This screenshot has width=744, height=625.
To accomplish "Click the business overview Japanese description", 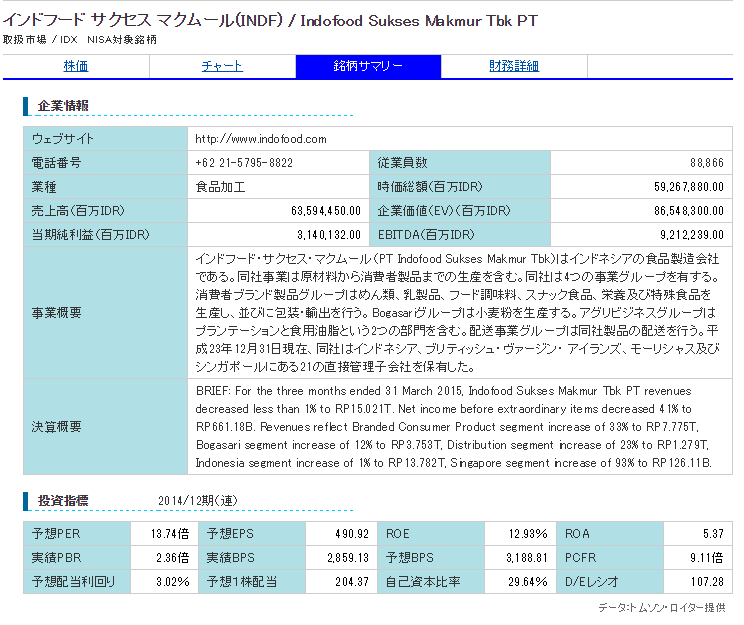I will (x=457, y=313).
